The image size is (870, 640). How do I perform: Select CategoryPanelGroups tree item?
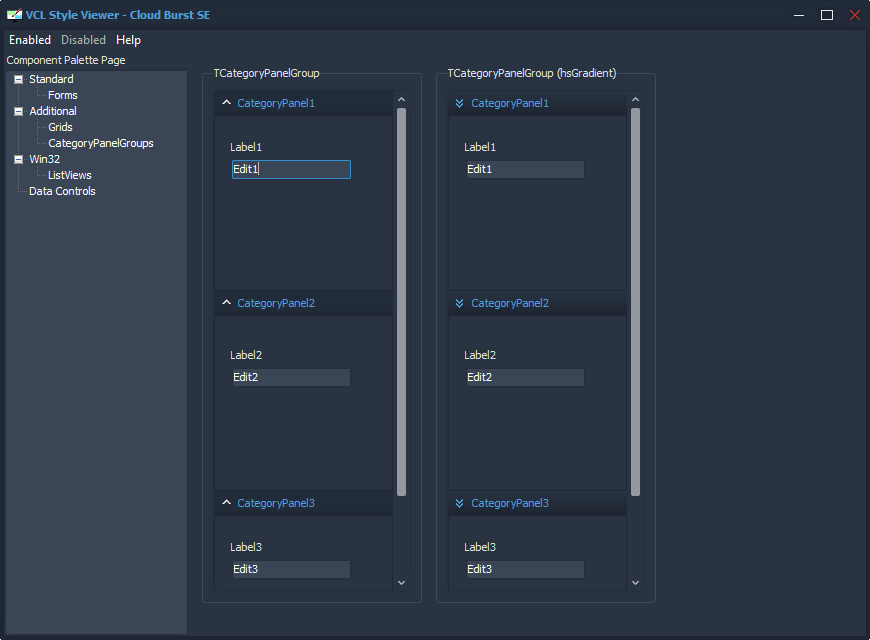[x=100, y=143]
